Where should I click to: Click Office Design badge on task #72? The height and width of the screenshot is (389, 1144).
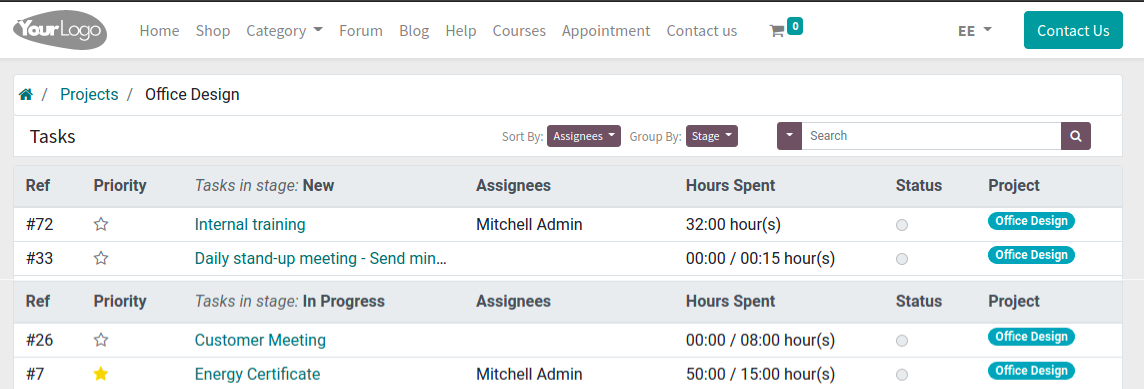pyautogui.click(x=1032, y=221)
